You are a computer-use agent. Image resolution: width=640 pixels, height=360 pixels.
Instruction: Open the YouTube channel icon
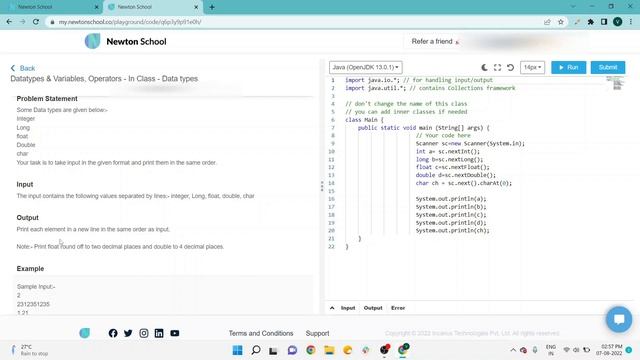pyautogui.click(x=175, y=333)
